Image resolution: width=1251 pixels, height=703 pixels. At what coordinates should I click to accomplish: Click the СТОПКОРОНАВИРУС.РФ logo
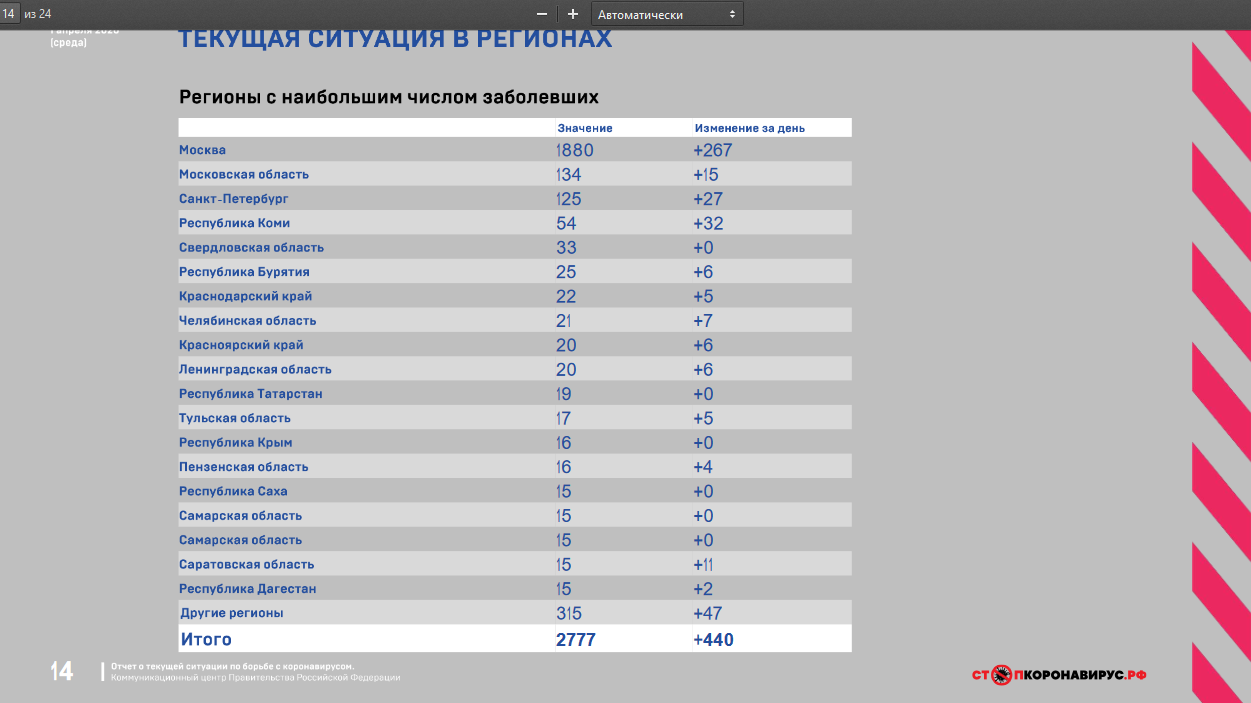click(1059, 675)
